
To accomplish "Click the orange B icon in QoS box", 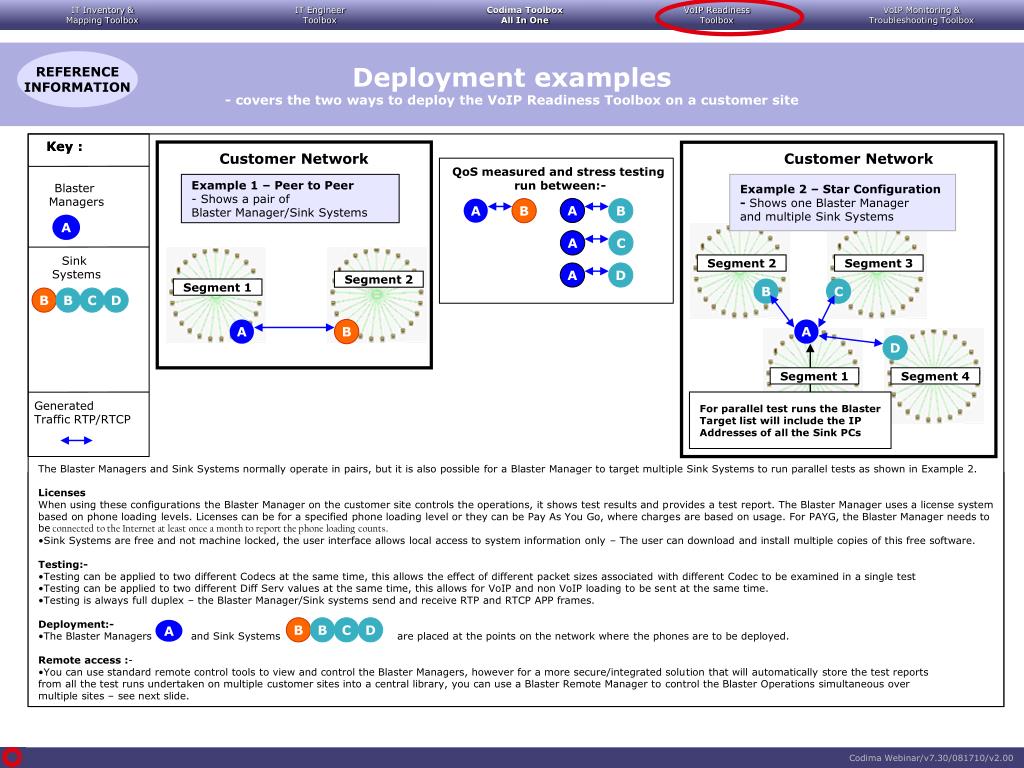I will (524, 211).
